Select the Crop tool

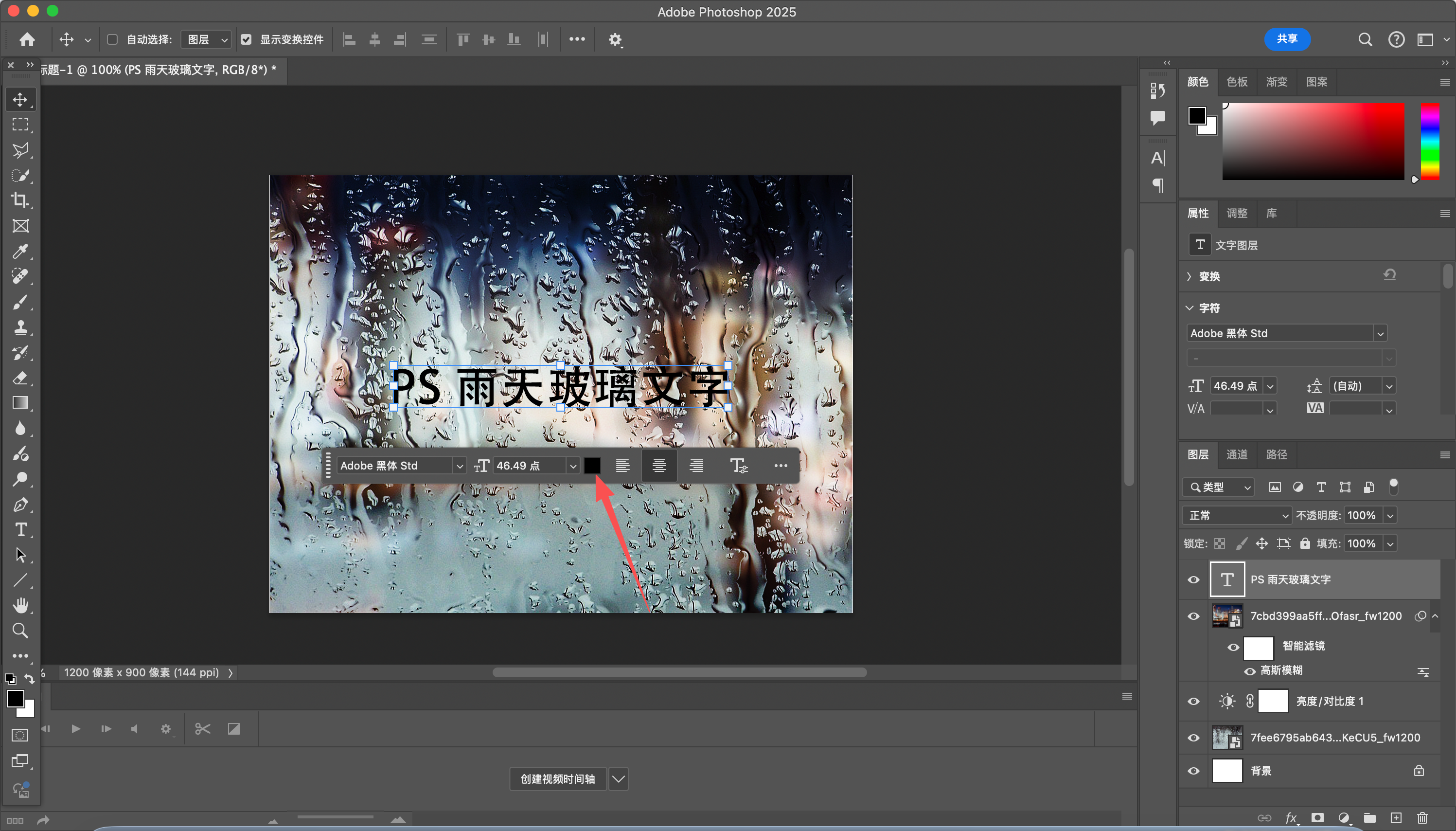[x=20, y=200]
